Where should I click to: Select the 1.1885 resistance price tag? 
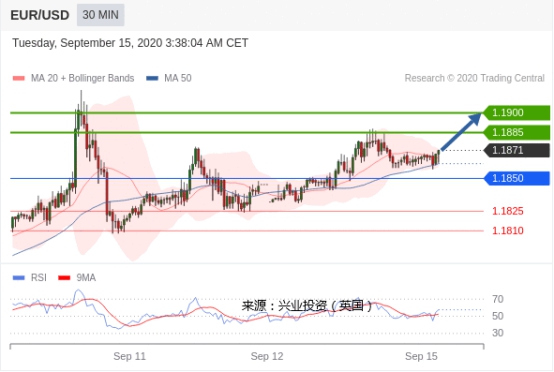pyautogui.click(x=517, y=132)
